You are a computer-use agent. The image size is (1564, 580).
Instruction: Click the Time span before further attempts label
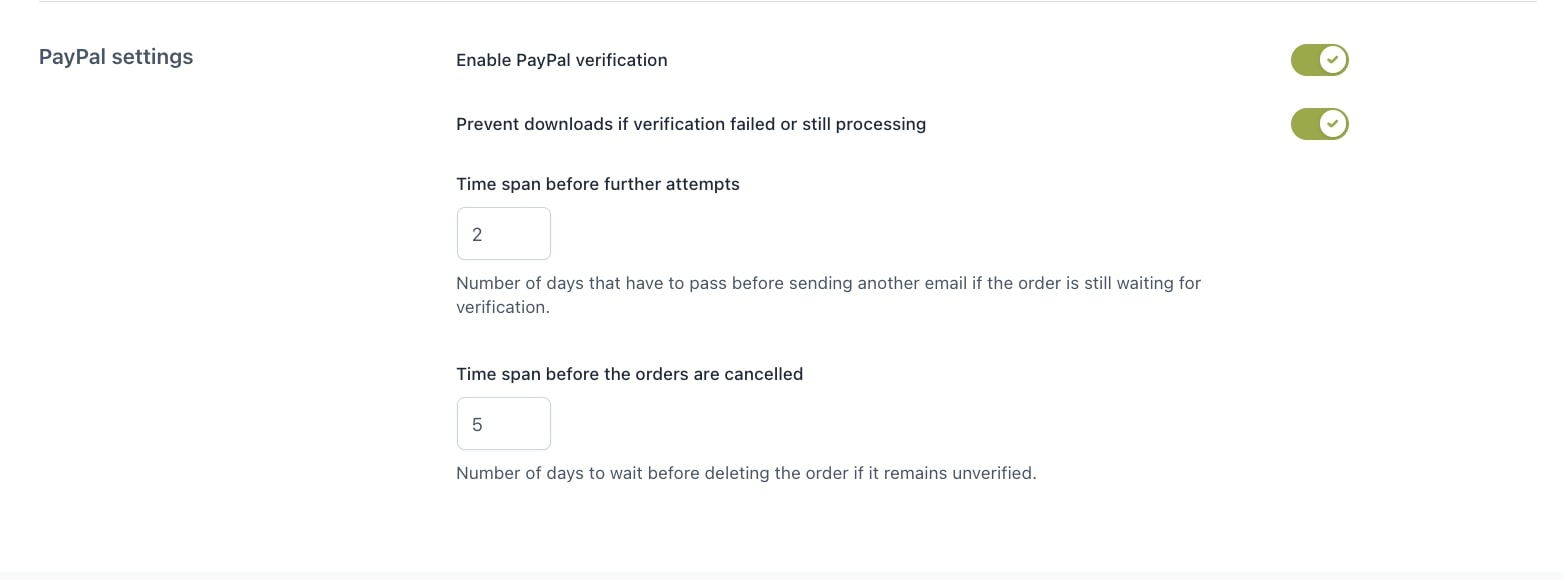597,184
